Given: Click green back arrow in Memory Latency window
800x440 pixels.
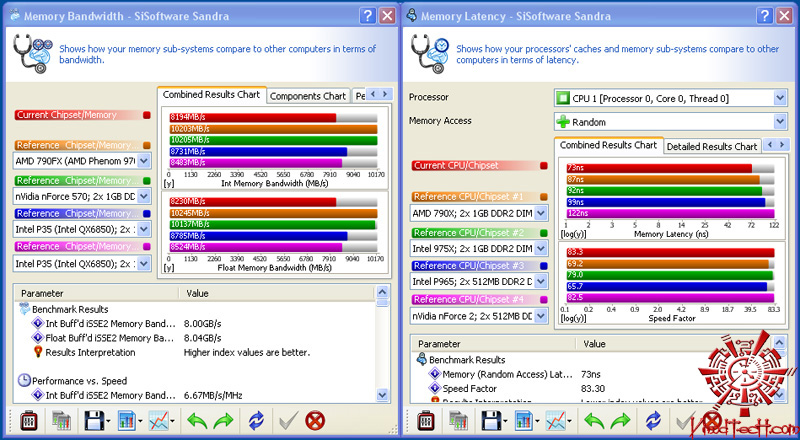Looking at the screenshot, I should point(594,421).
